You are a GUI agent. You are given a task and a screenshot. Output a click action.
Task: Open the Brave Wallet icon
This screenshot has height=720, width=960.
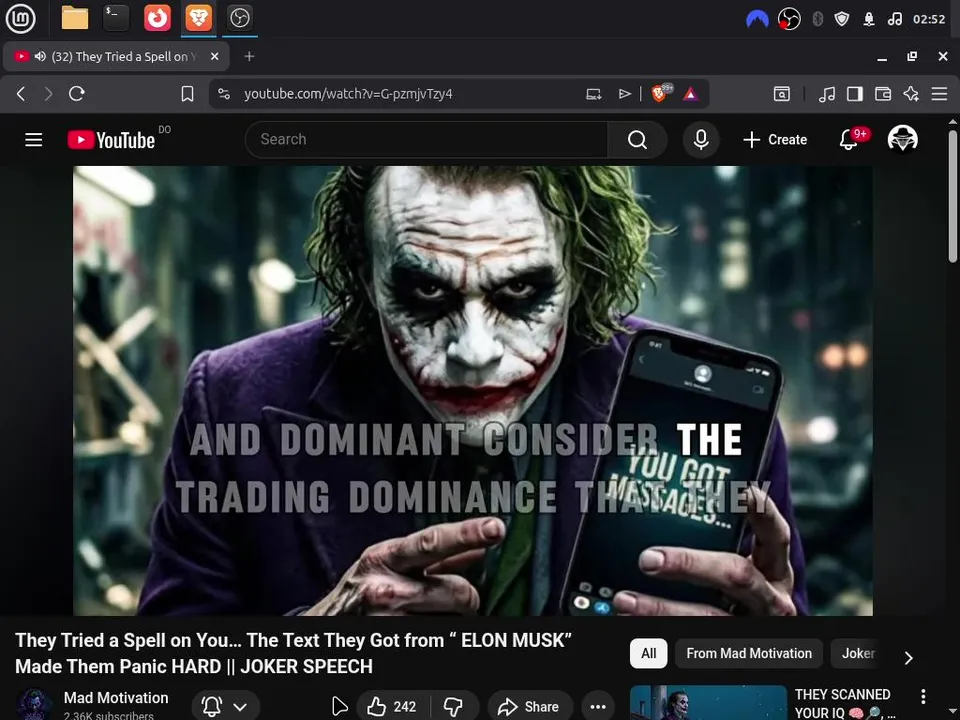[883, 94]
